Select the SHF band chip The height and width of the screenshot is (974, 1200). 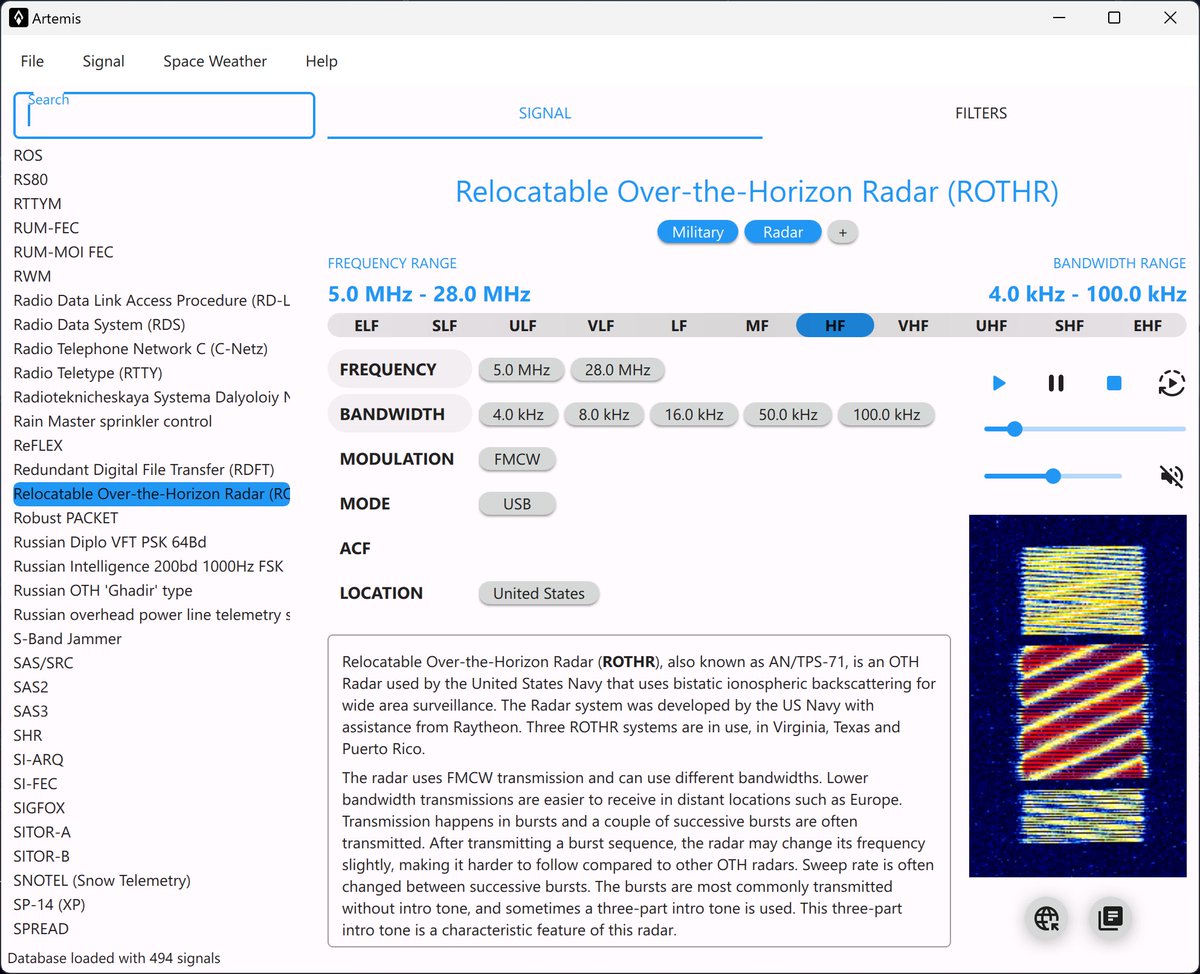click(x=1069, y=325)
